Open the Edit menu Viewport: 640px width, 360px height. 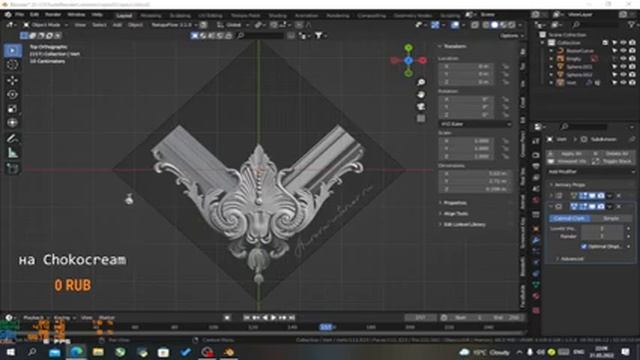pyautogui.click(x=34, y=15)
